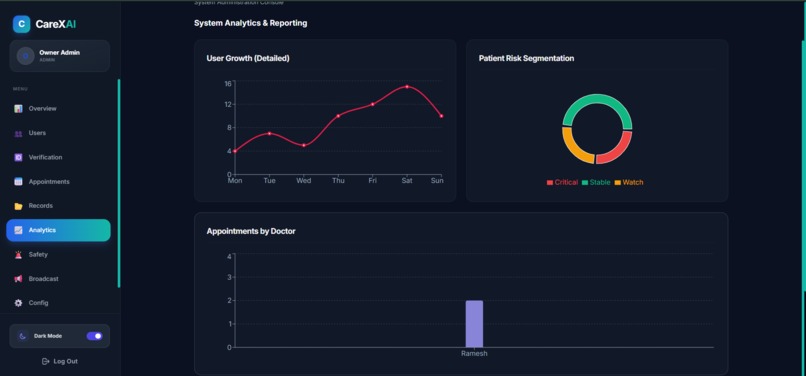
Task: Click the Config gear icon
Action: (19, 303)
